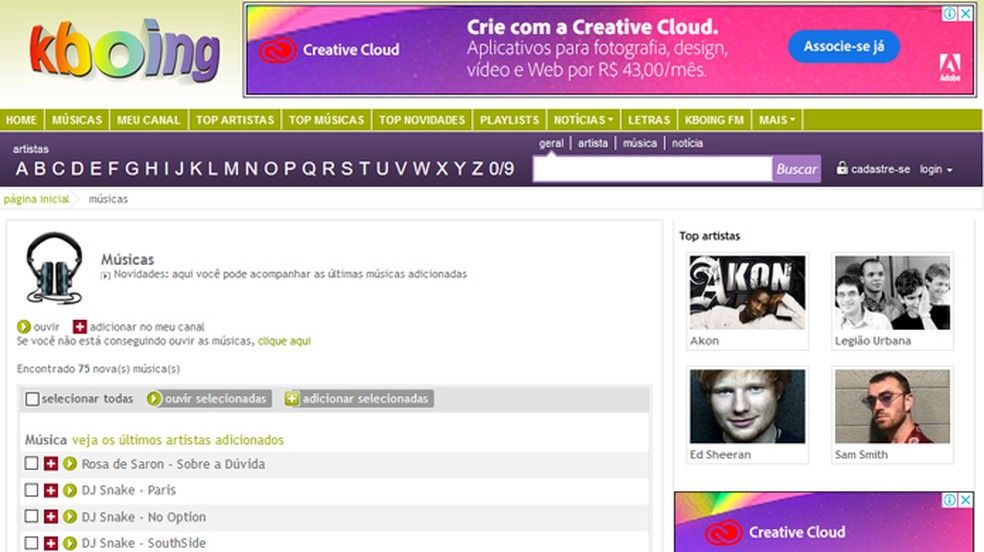Screen dimensions: 984x552
Task: Play DJ Snake - No Option
Action: (70, 516)
